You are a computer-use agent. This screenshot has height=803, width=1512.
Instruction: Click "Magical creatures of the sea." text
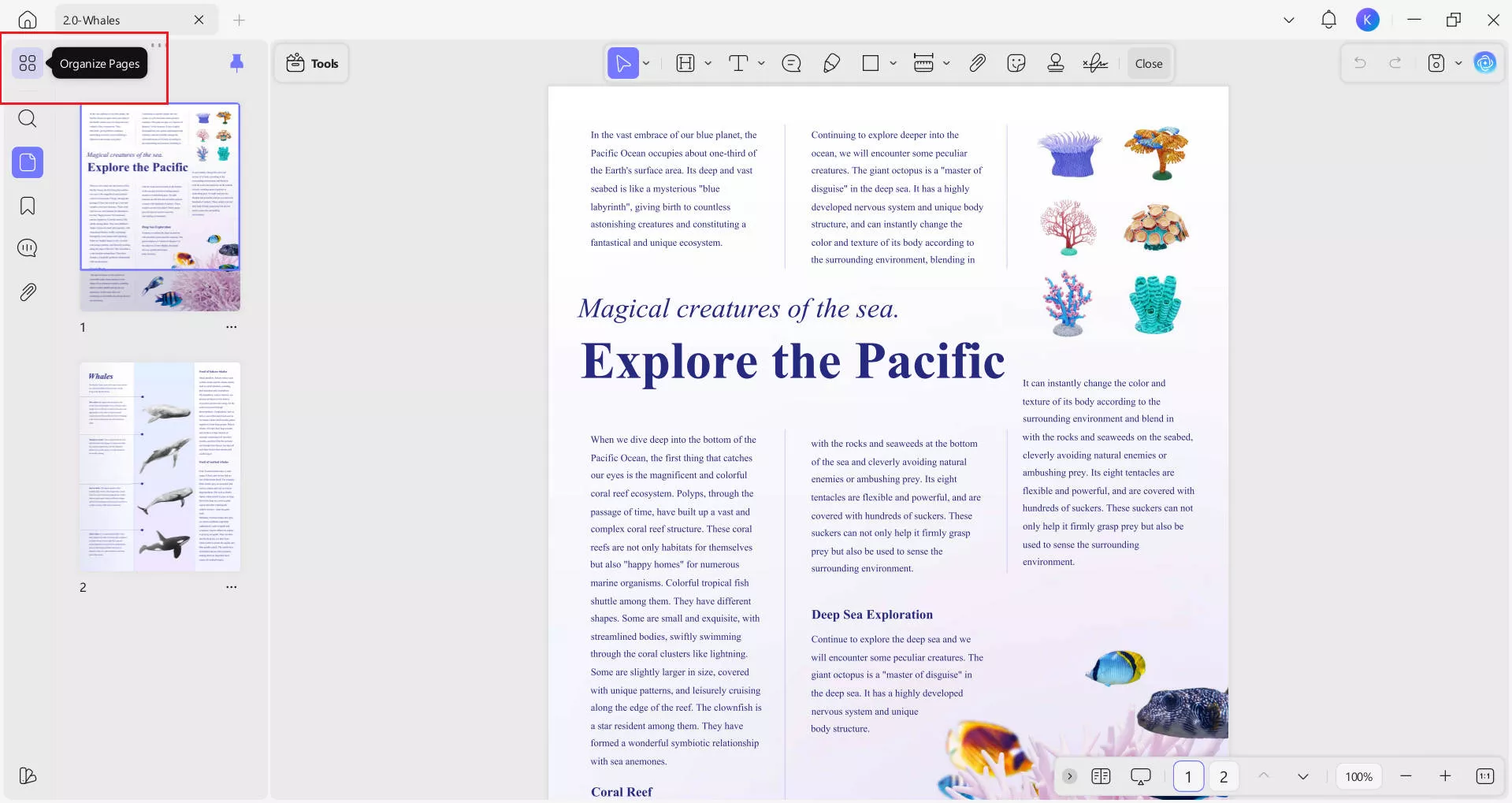tap(738, 308)
